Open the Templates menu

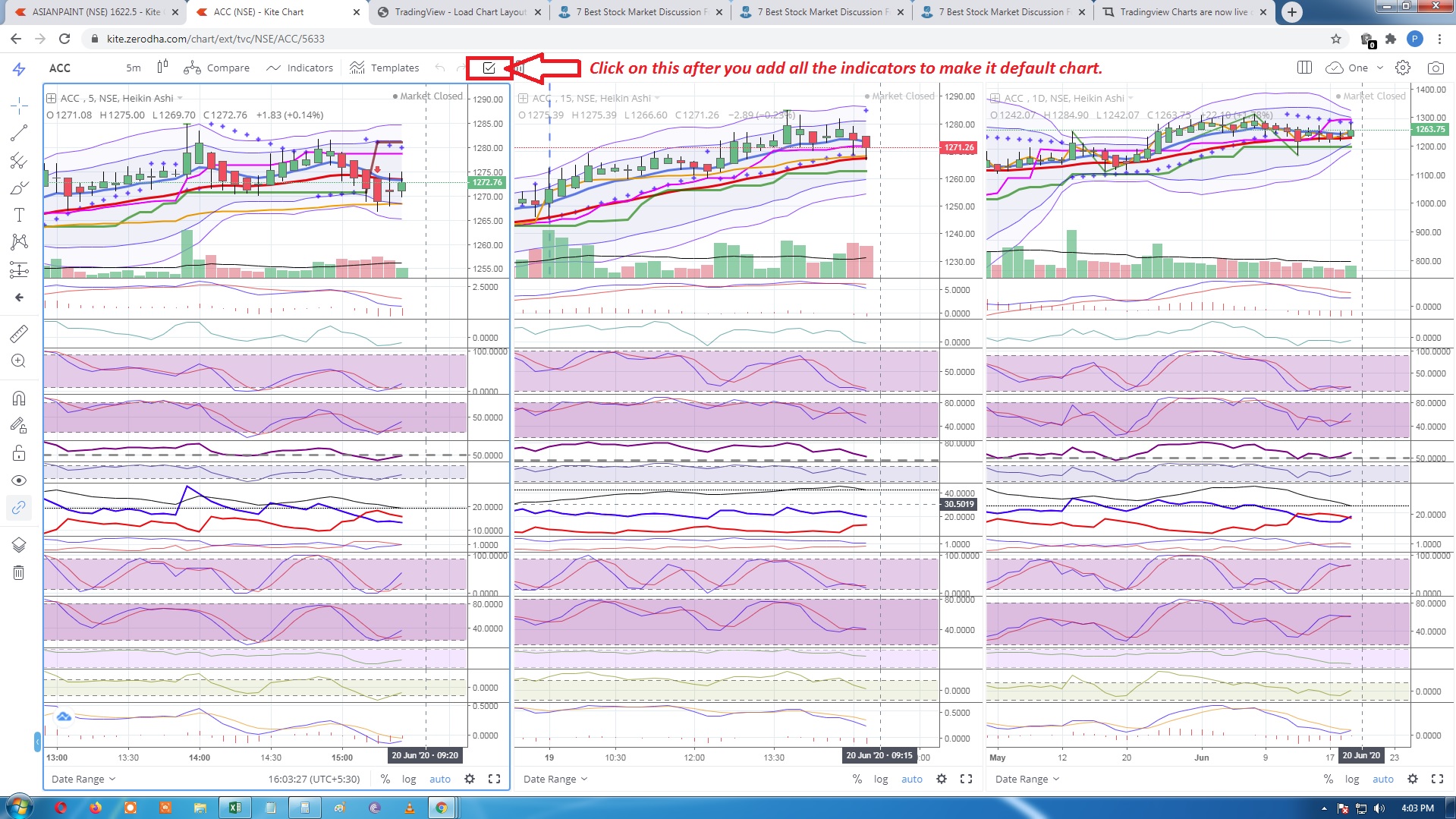[x=385, y=68]
